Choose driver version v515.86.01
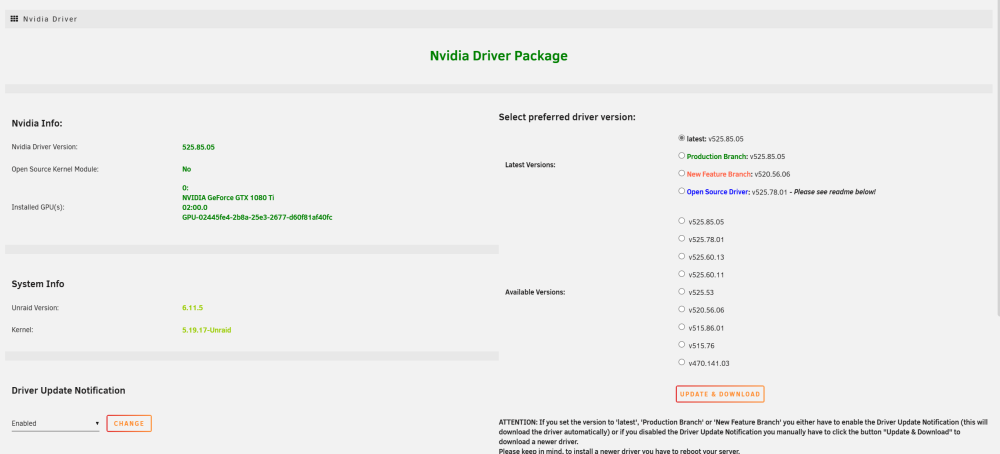 pos(682,326)
